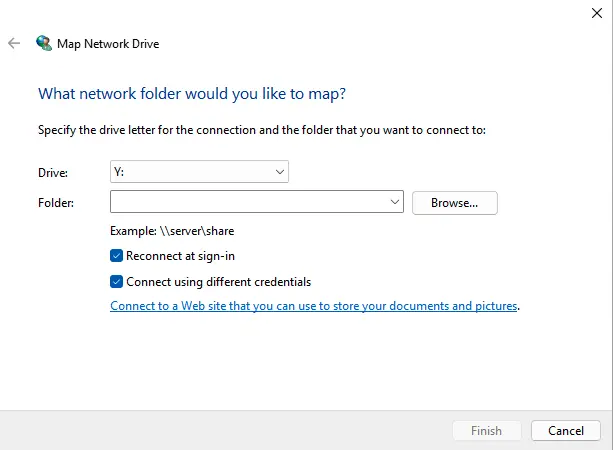The height and width of the screenshot is (450, 613).
Task: Click the Map Network Drive globe icon
Action: coord(44,44)
